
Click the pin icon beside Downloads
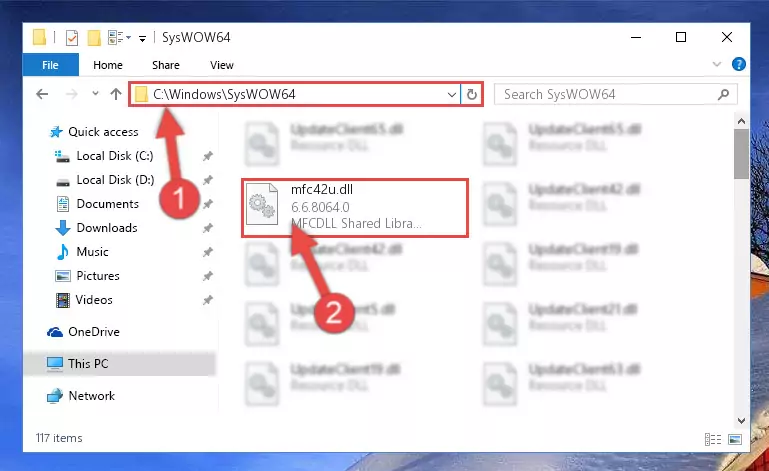tap(208, 228)
